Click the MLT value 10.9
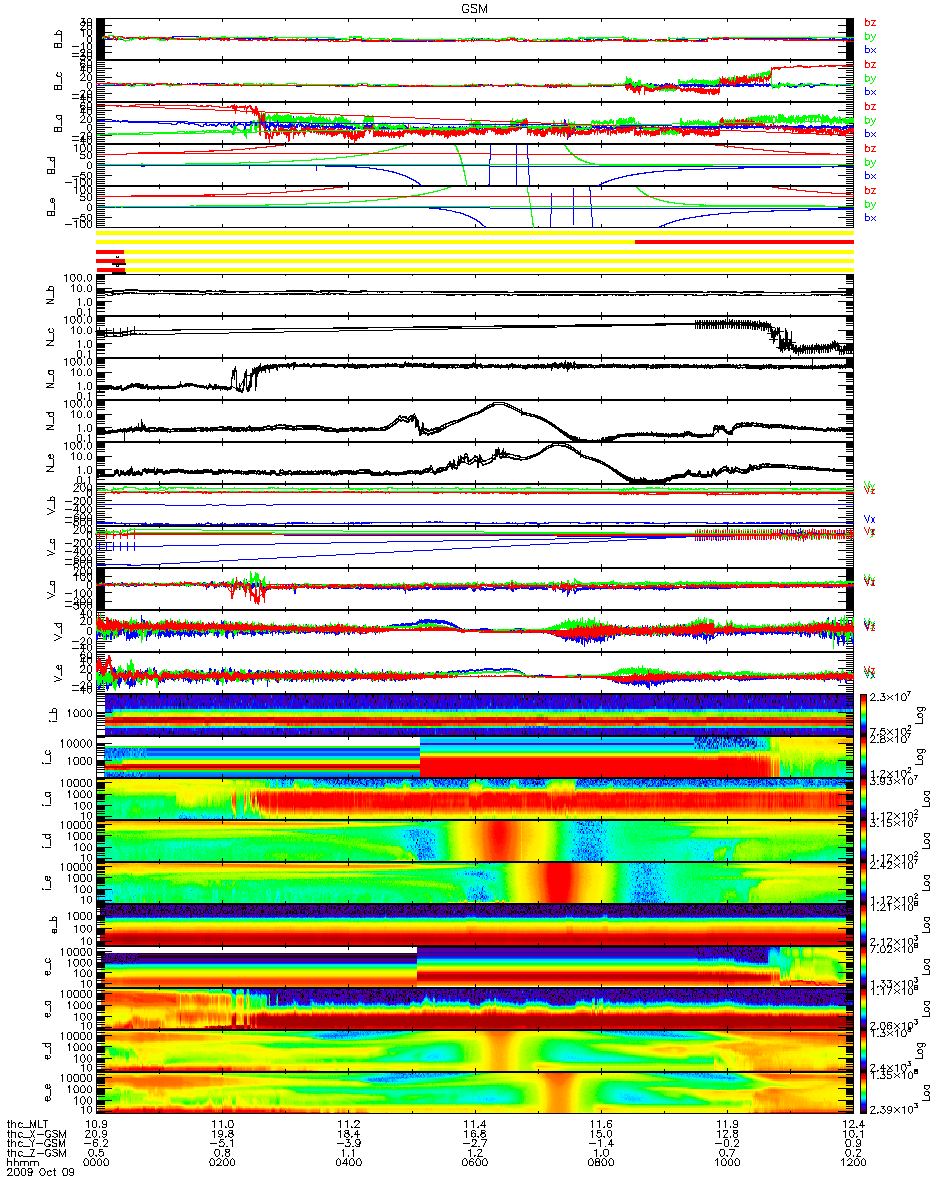Screen dimensions: 930x1200 [x=97, y=1125]
